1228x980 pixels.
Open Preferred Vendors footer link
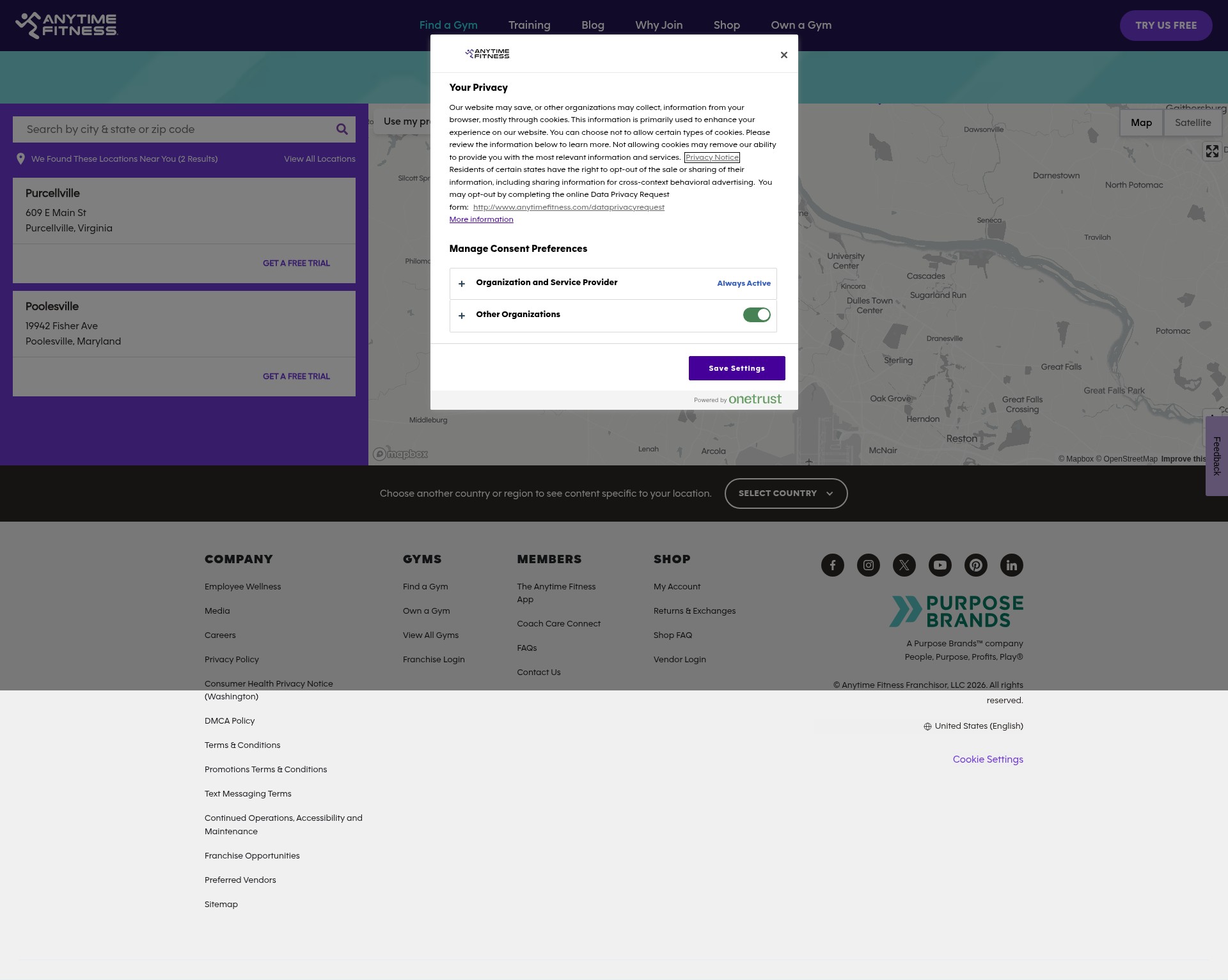[240, 880]
